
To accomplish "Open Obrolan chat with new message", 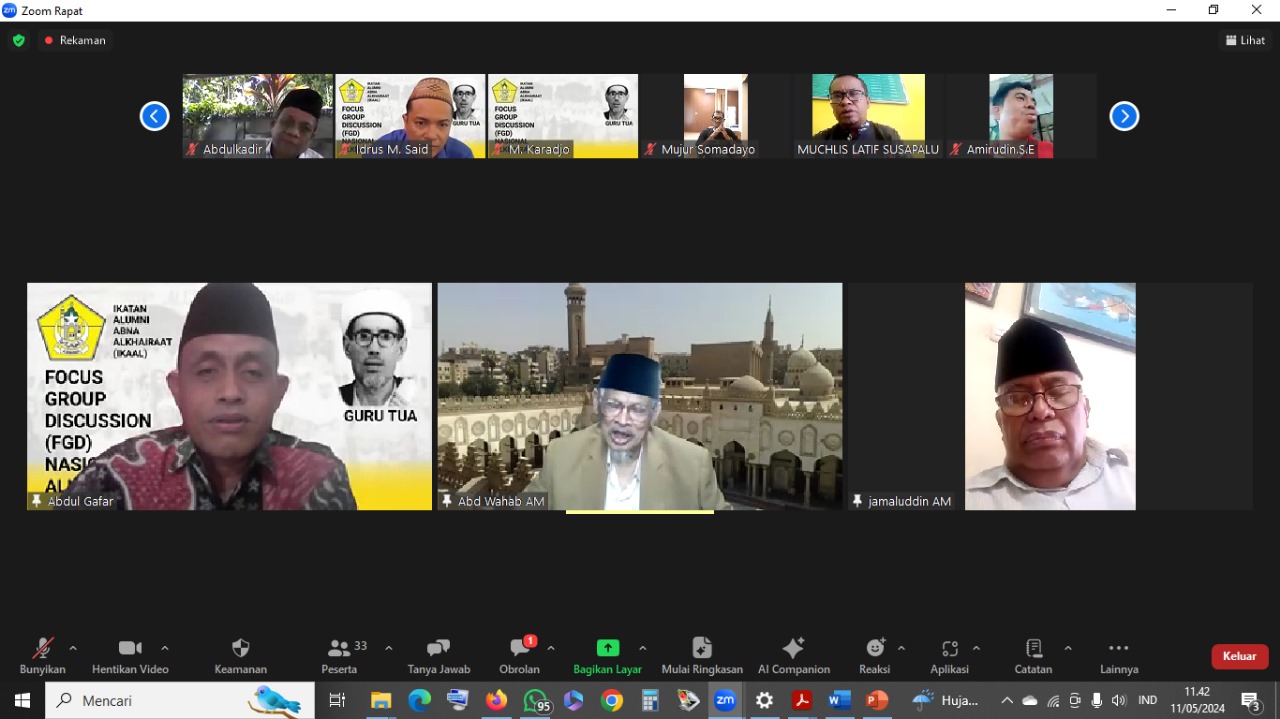I will pyautogui.click(x=519, y=655).
